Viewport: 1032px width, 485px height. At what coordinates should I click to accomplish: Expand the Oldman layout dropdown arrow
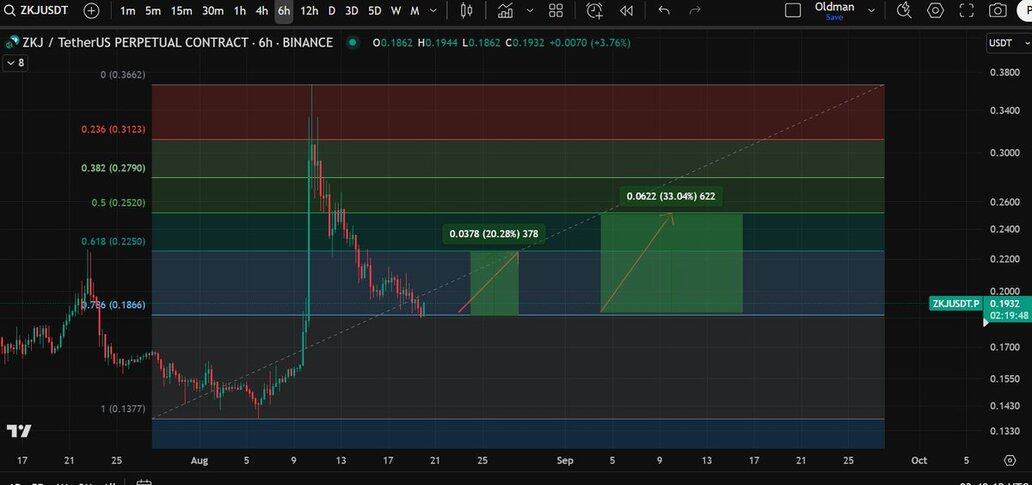pyautogui.click(x=872, y=11)
